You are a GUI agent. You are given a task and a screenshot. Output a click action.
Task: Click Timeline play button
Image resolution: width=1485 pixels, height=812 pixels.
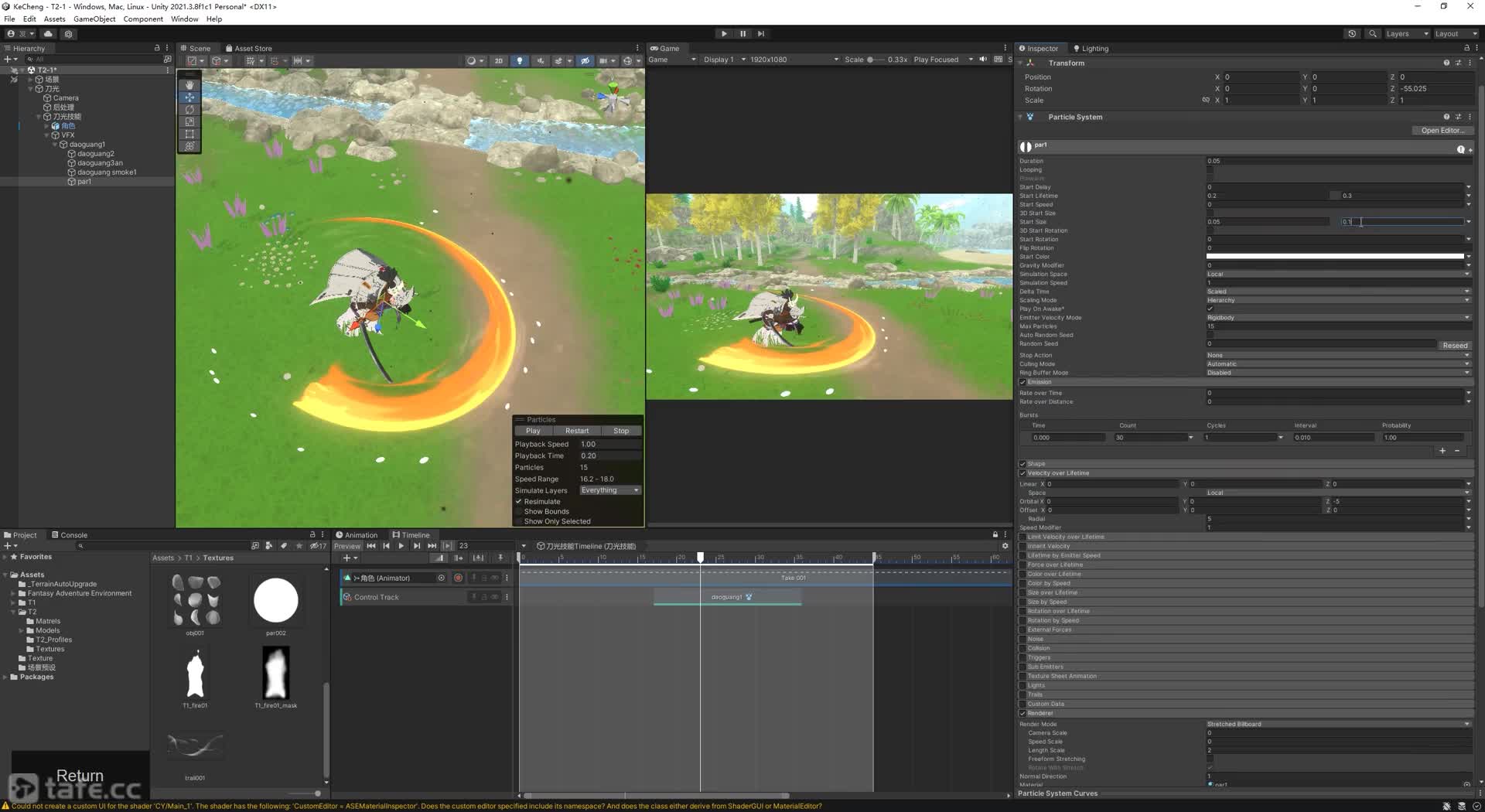[401, 546]
